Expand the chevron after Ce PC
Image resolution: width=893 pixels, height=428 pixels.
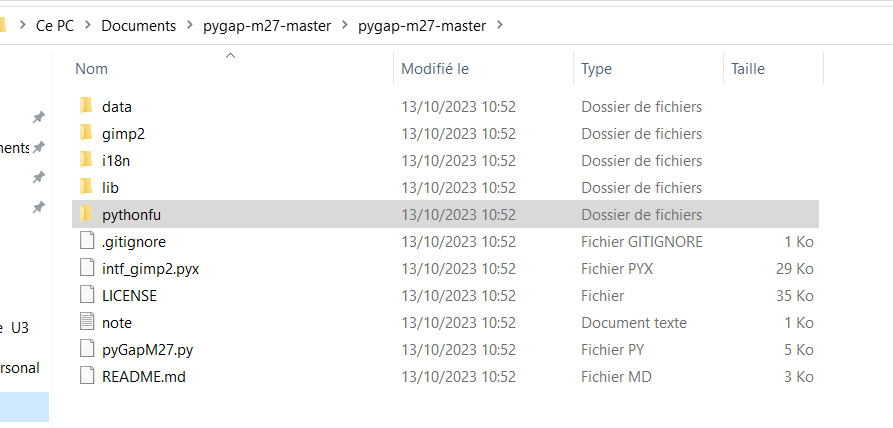tap(89, 26)
